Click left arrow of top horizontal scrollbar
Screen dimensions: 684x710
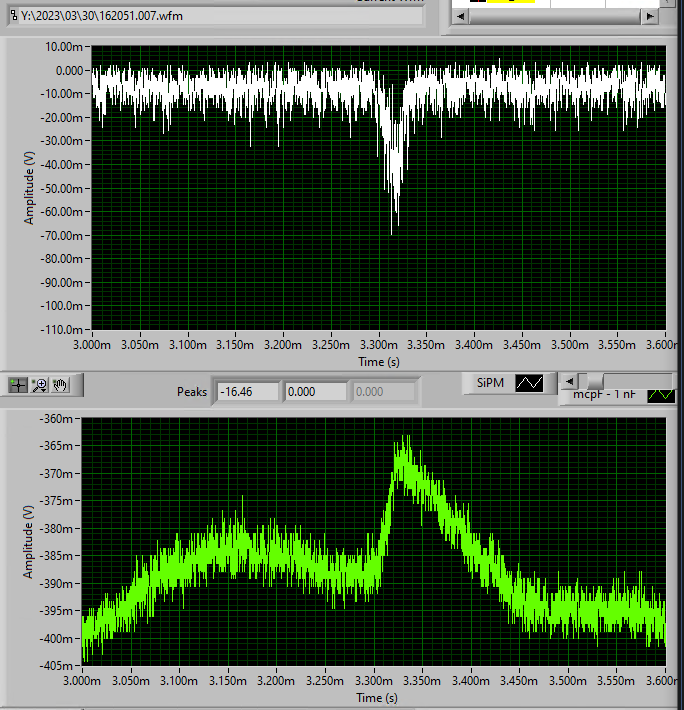(x=460, y=17)
